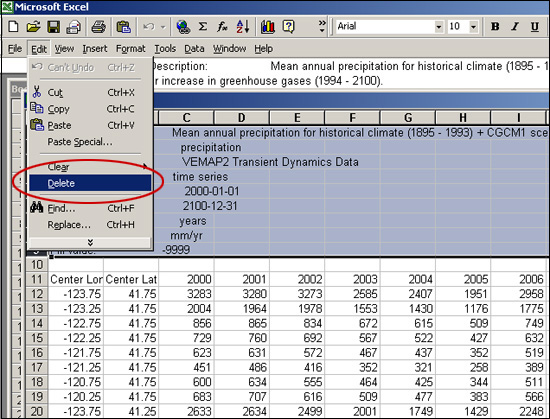Expand the Edit menu with the double chevron

coord(90,242)
